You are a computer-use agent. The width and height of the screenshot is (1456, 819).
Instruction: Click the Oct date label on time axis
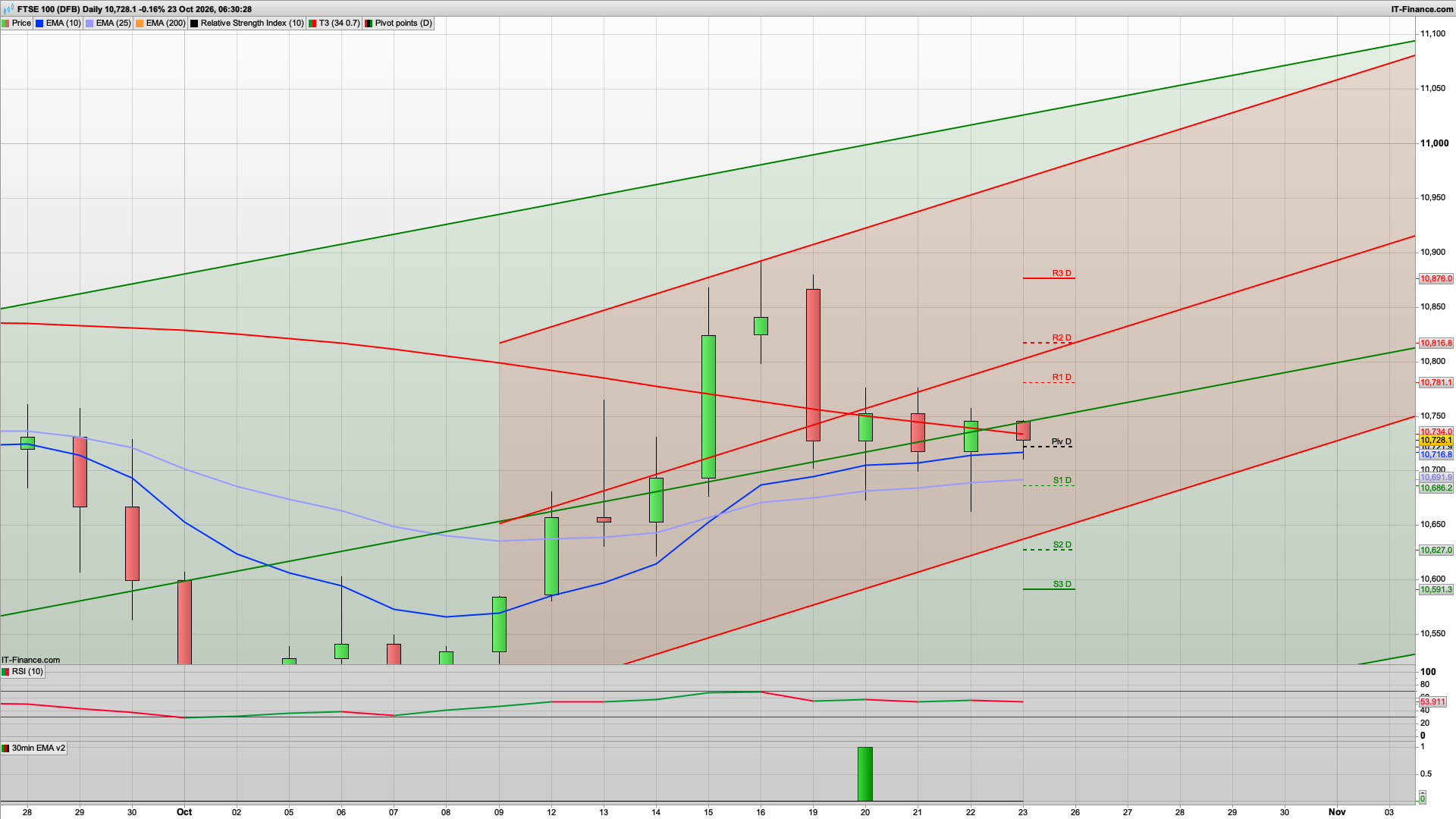coord(184,812)
